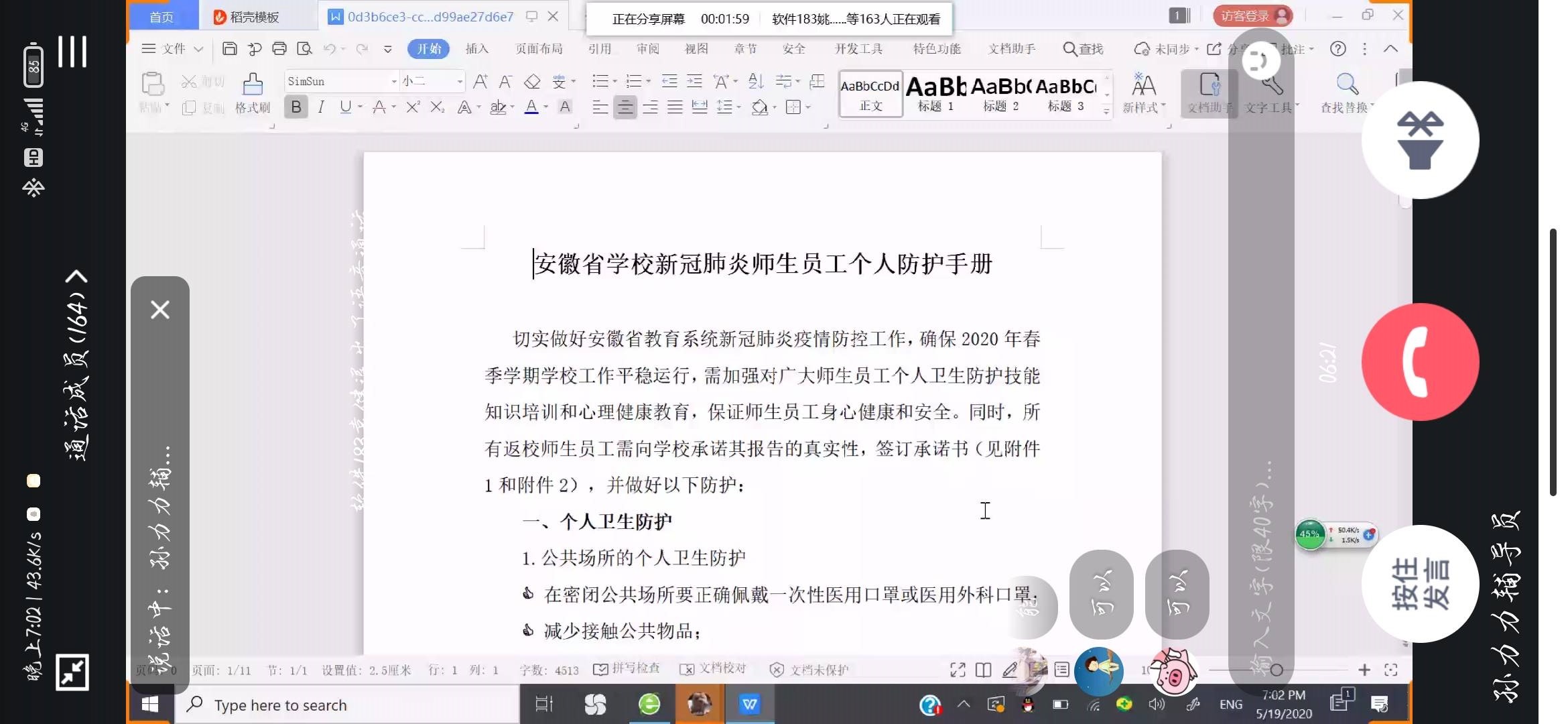Open the 页面布局 ribbon tab
This screenshot has height=724, width=1568.
539,48
